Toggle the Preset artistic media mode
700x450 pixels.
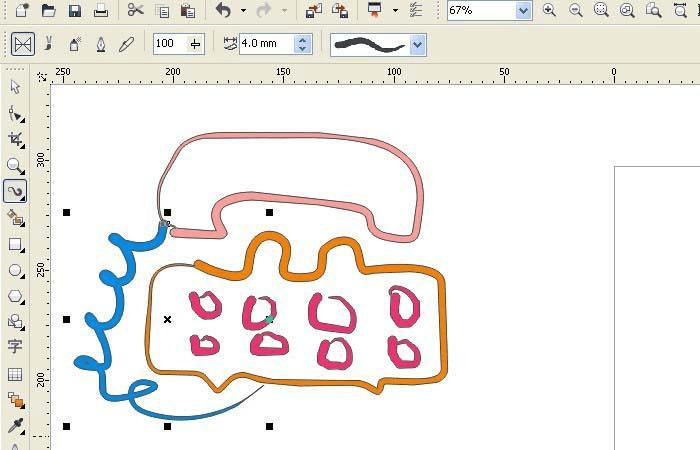coord(23,44)
